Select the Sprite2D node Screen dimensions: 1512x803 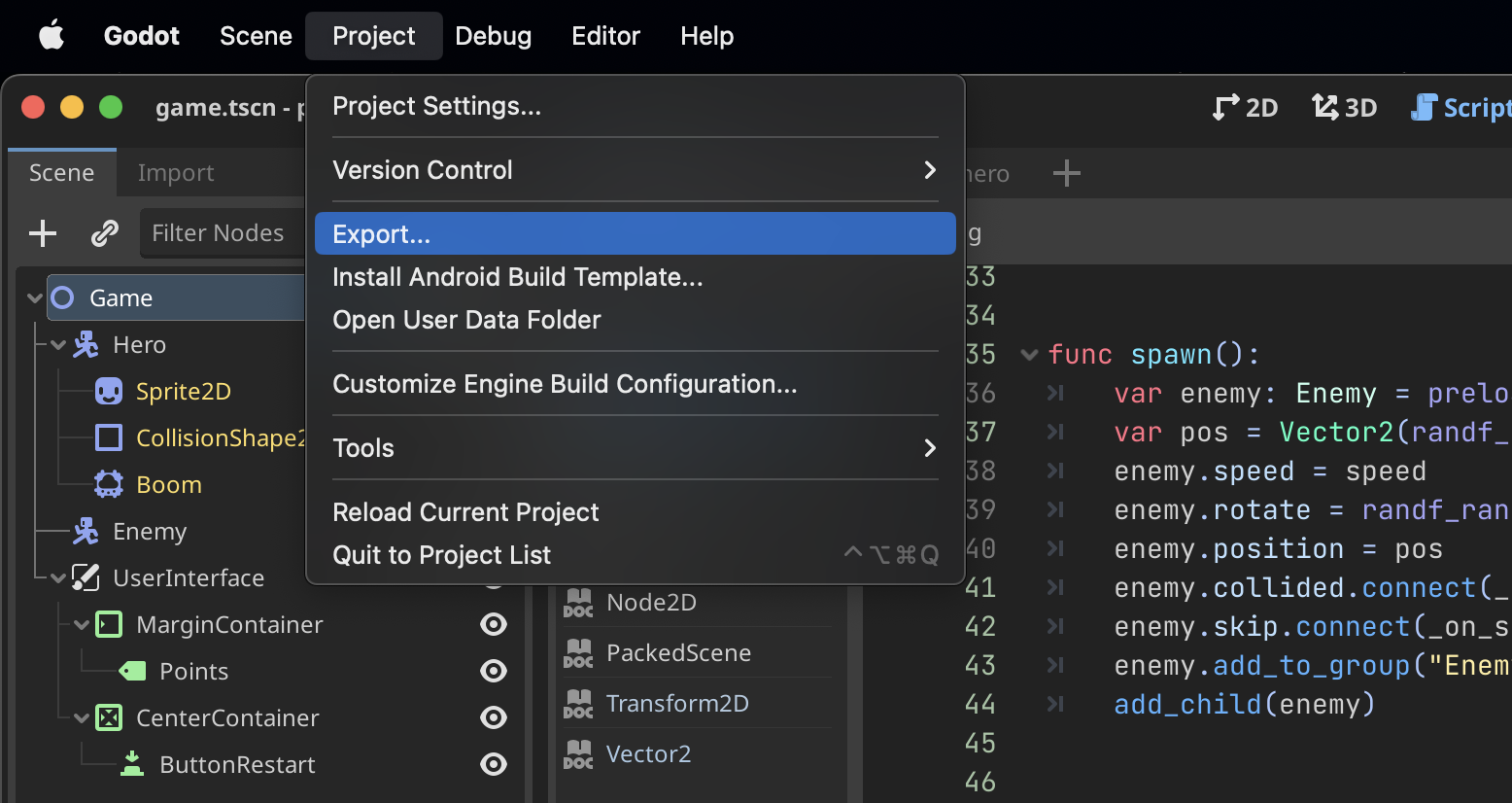pos(184,392)
